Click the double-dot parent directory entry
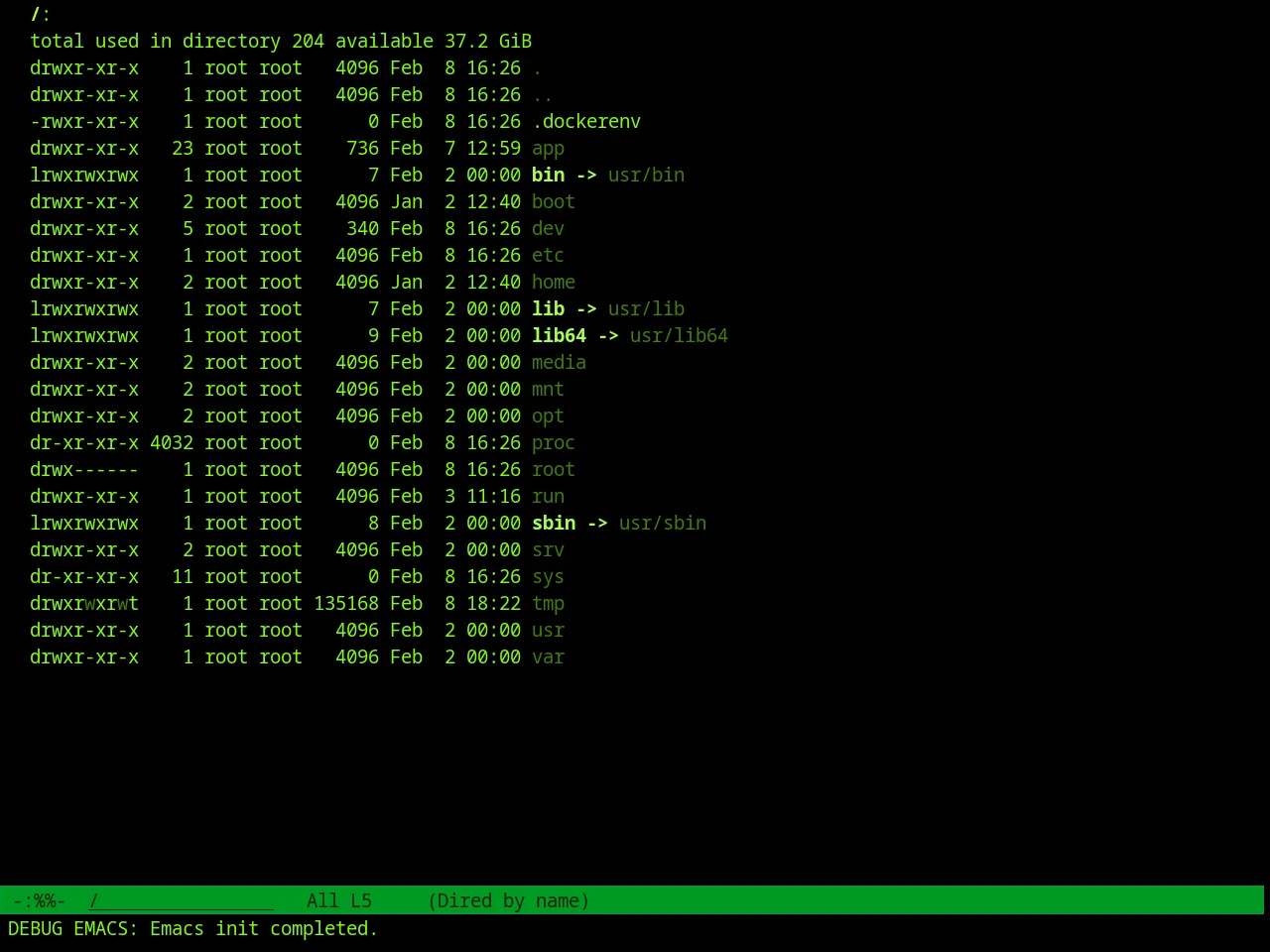Viewport: 1270px width, 952px height. pos(543,95)
